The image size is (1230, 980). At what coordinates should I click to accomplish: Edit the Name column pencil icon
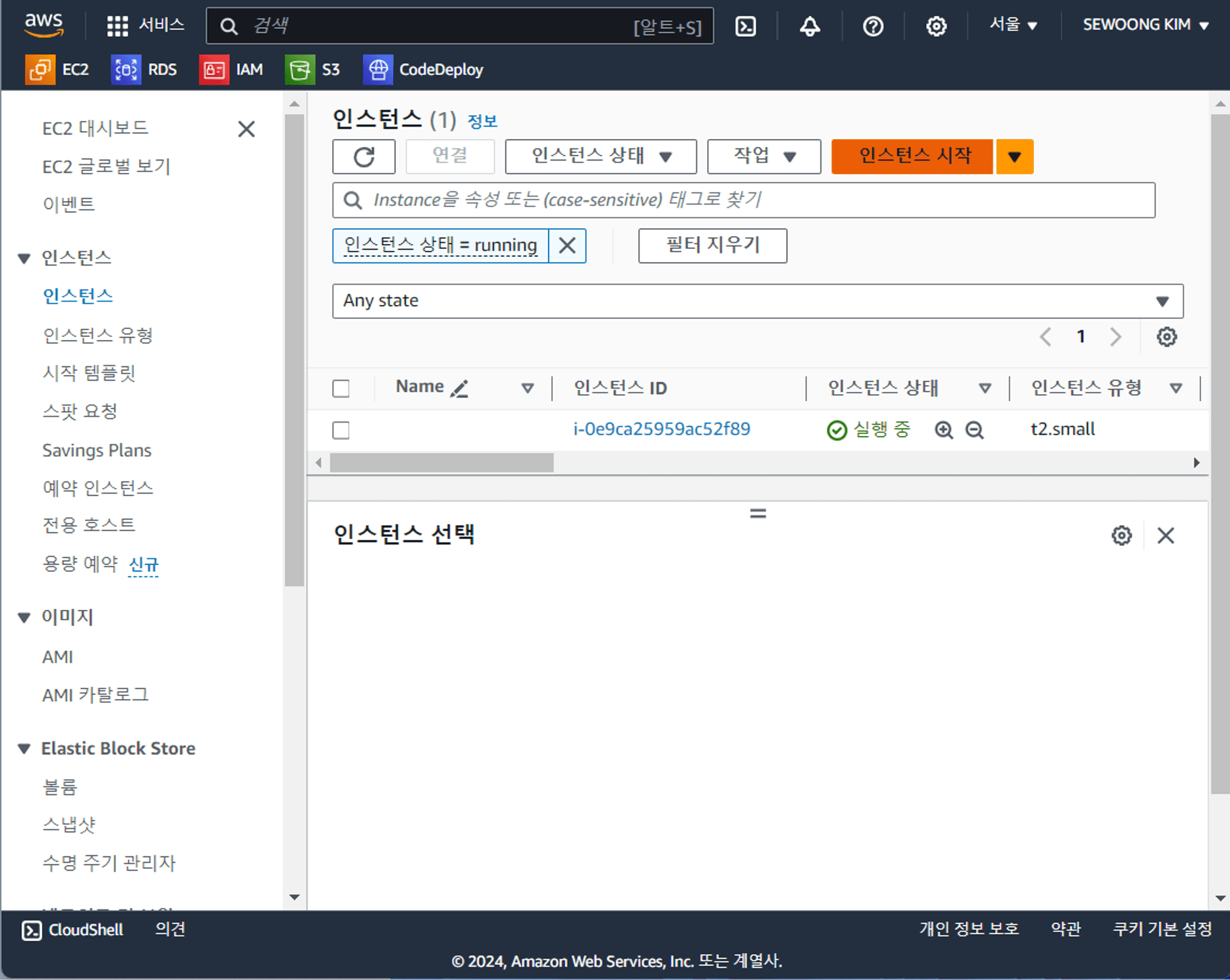tap(459, 388)
